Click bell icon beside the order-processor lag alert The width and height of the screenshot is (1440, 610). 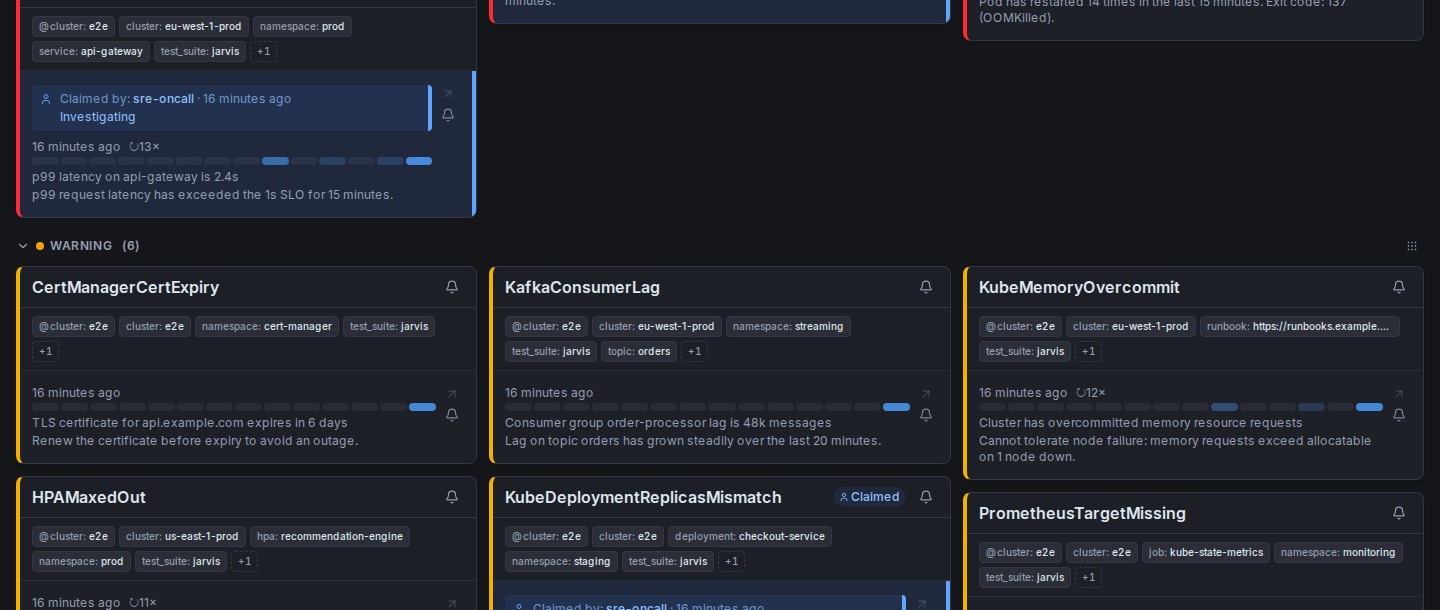(x=926, y=415)
